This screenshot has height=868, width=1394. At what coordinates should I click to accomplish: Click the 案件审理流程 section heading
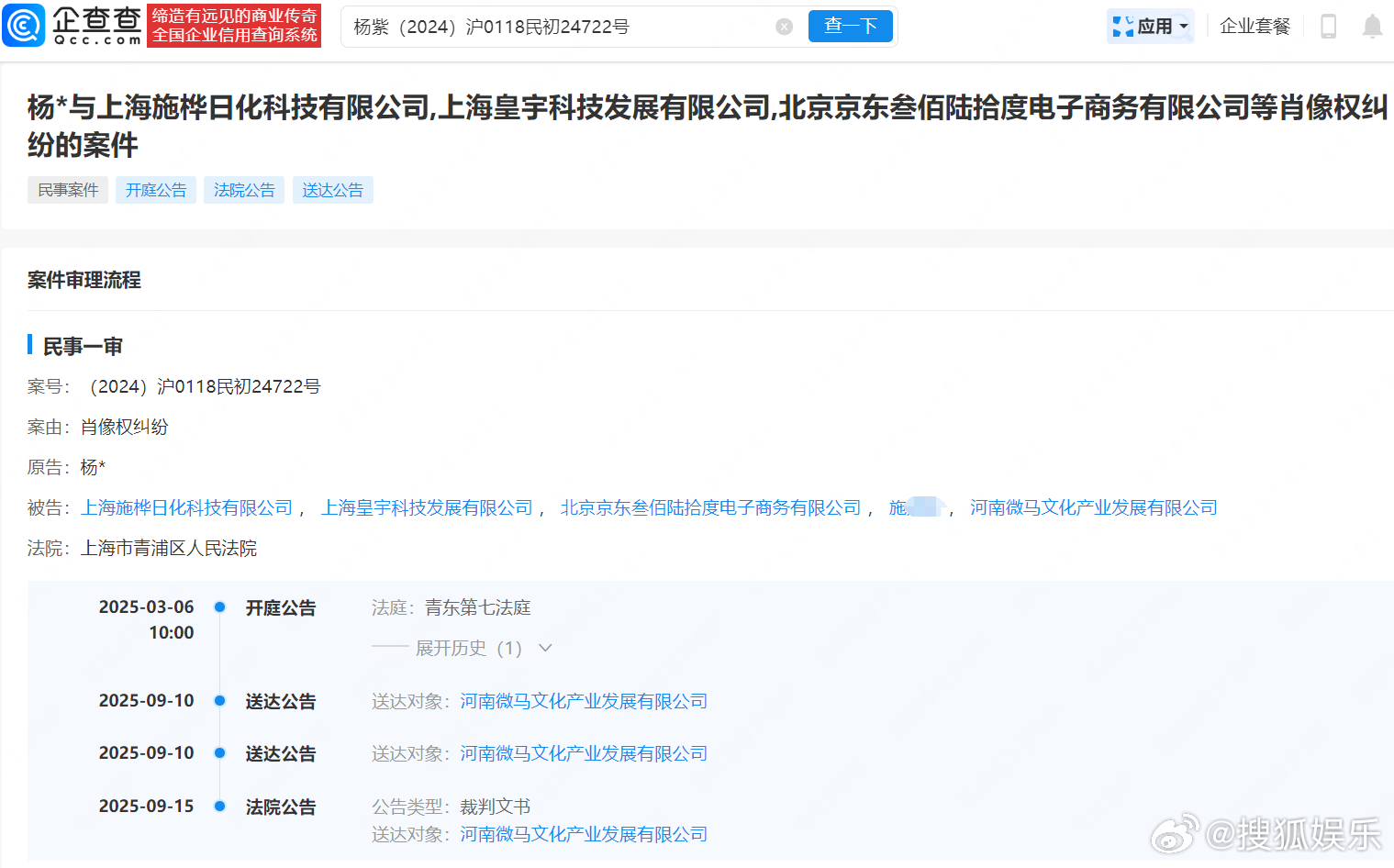click(x=84, y=280)
